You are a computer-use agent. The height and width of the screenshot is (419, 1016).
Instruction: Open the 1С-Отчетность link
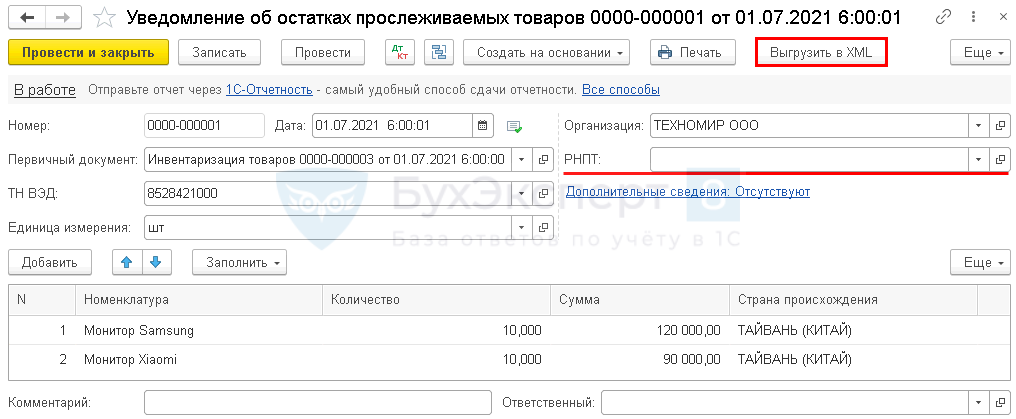point(269,90)
